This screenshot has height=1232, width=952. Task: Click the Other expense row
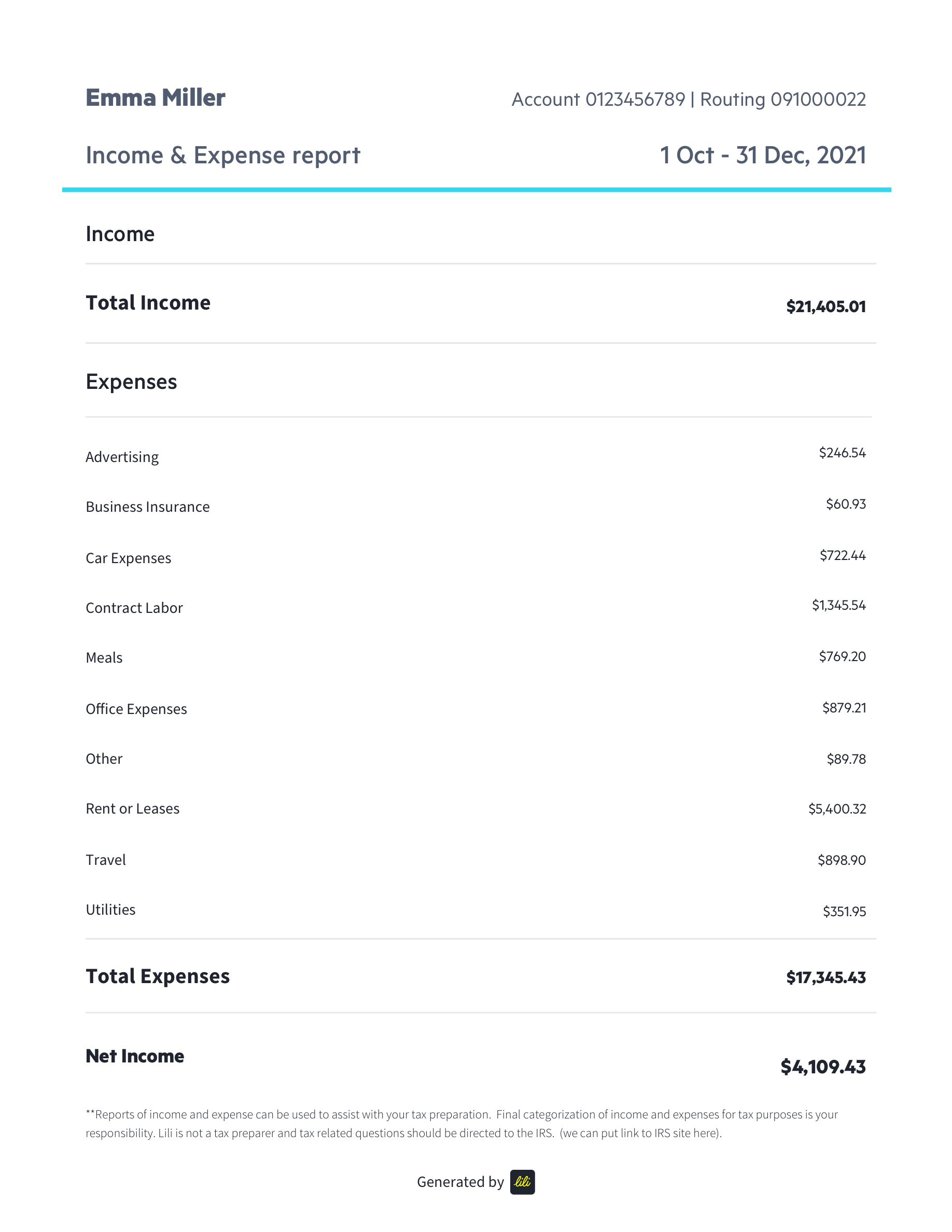(x=103, y=759)
